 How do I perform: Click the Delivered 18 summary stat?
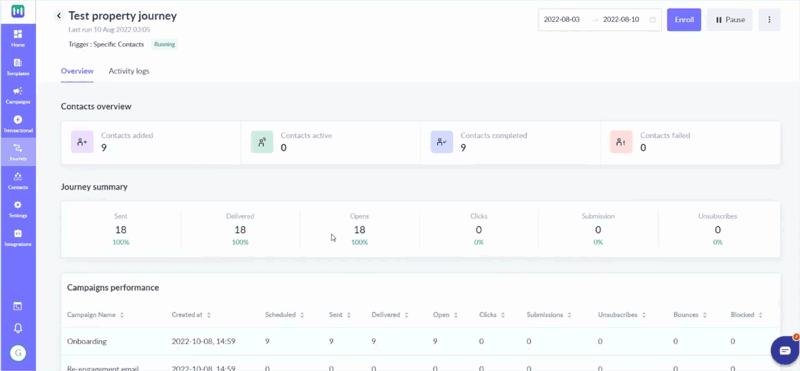[x=240, y=230]
